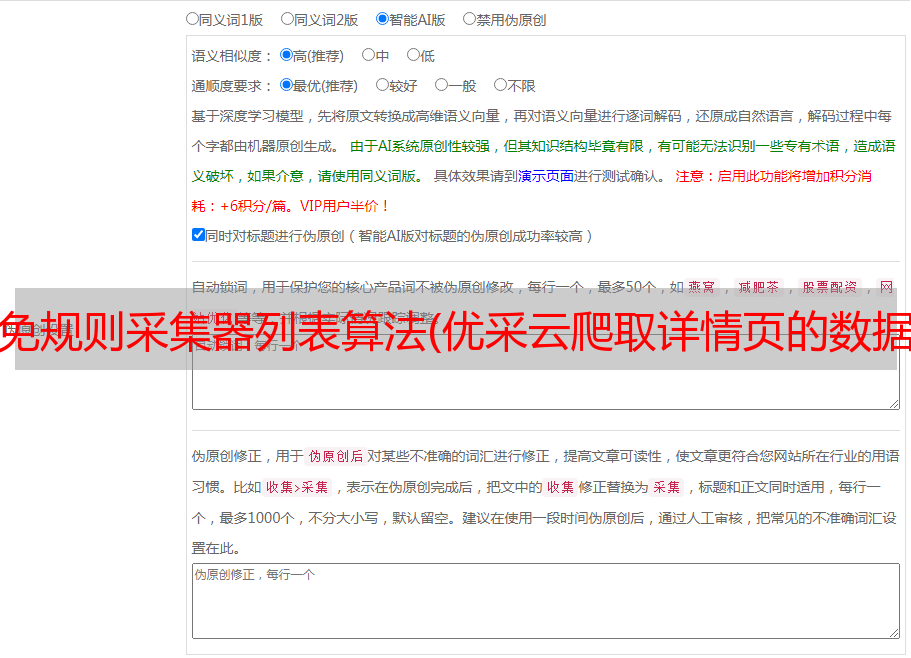Click the 燕窝 example keyword tag
911x658 pixels.
click(x=702, y=287)
